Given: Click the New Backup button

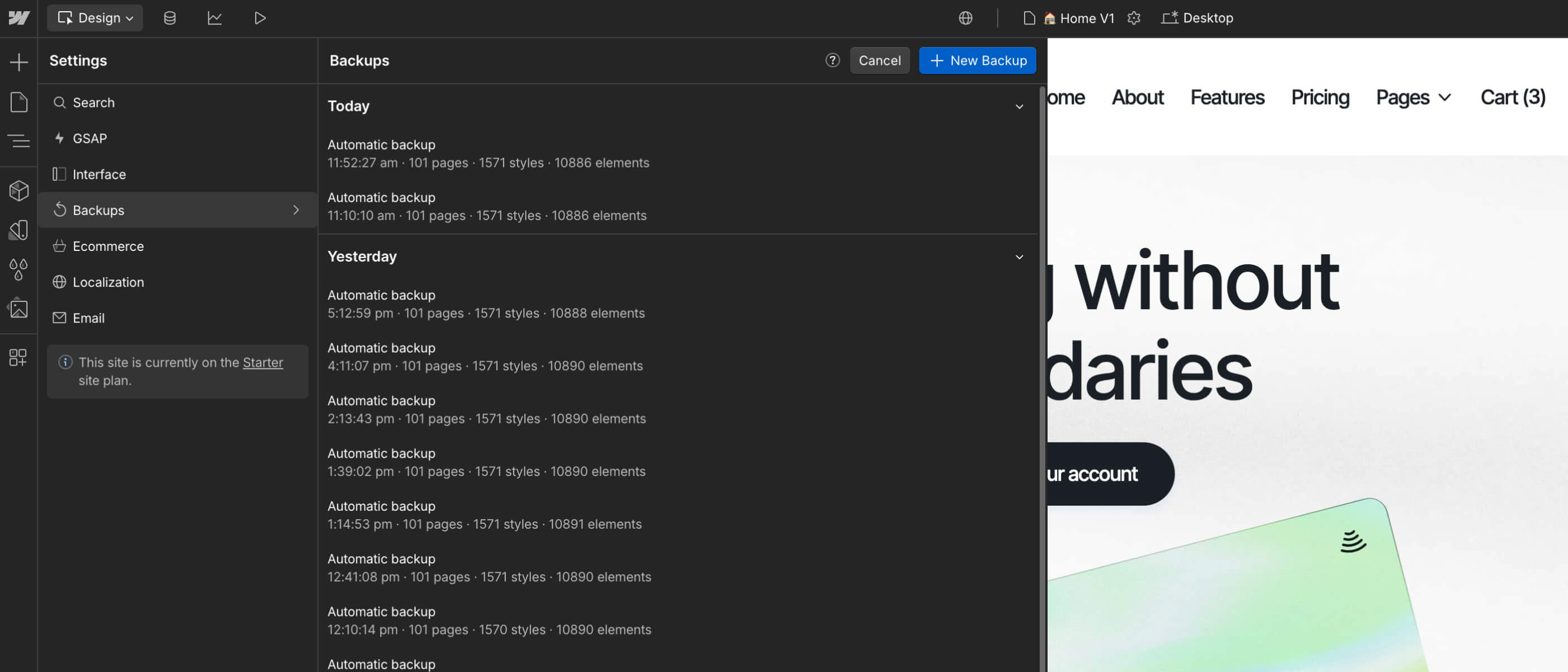Looking at the screenshot, I should tap(977, 60).
